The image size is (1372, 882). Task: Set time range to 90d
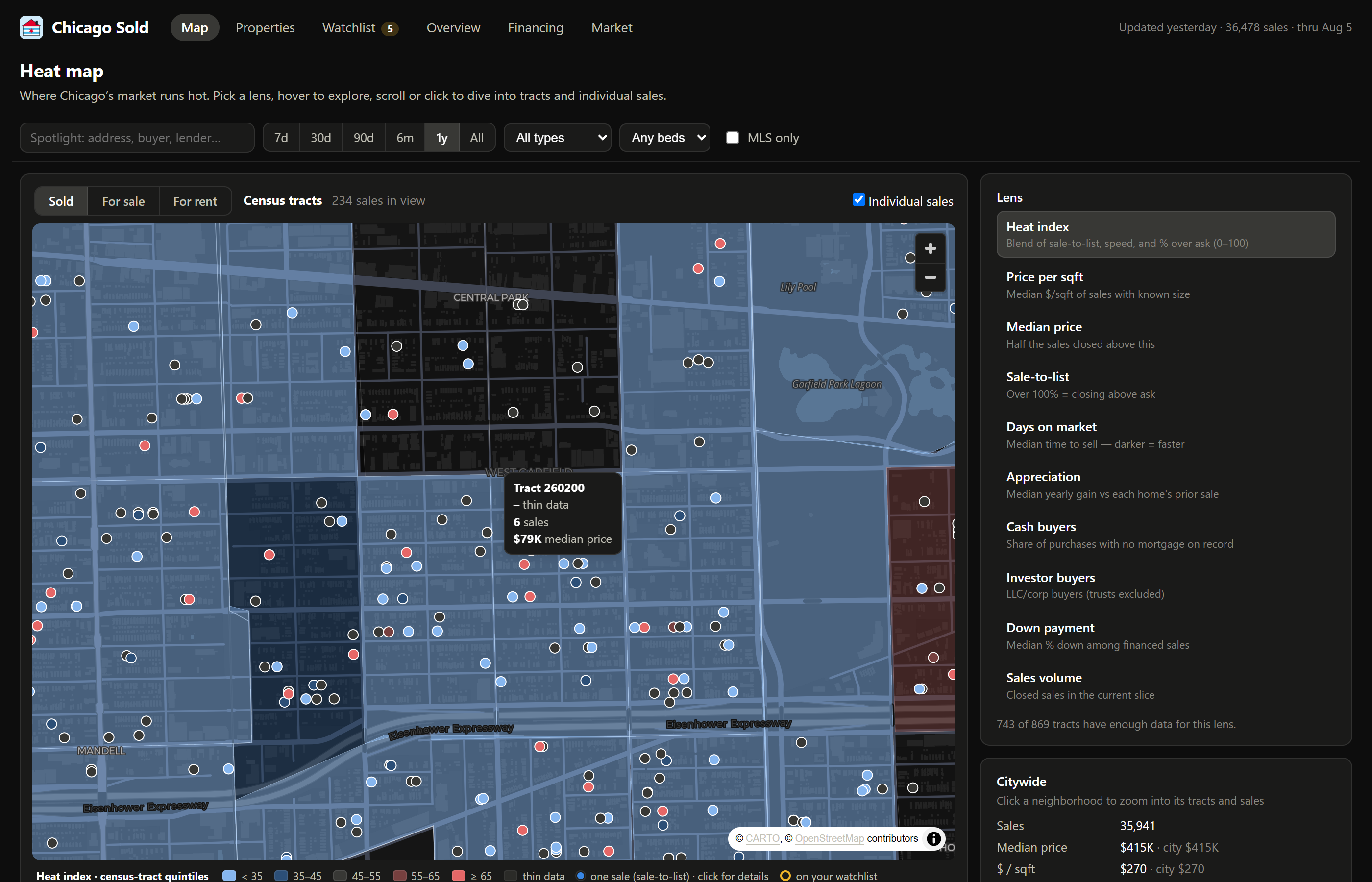pyautogui.click(x=364, y=138)
